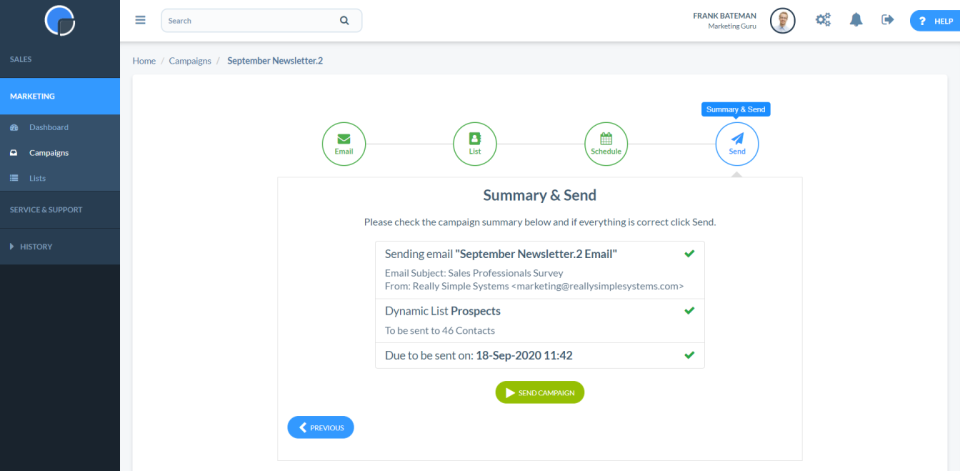The image size is (960, 471).
Task: Toggle the hamburger menu icon
Action: tap(140, 20)
